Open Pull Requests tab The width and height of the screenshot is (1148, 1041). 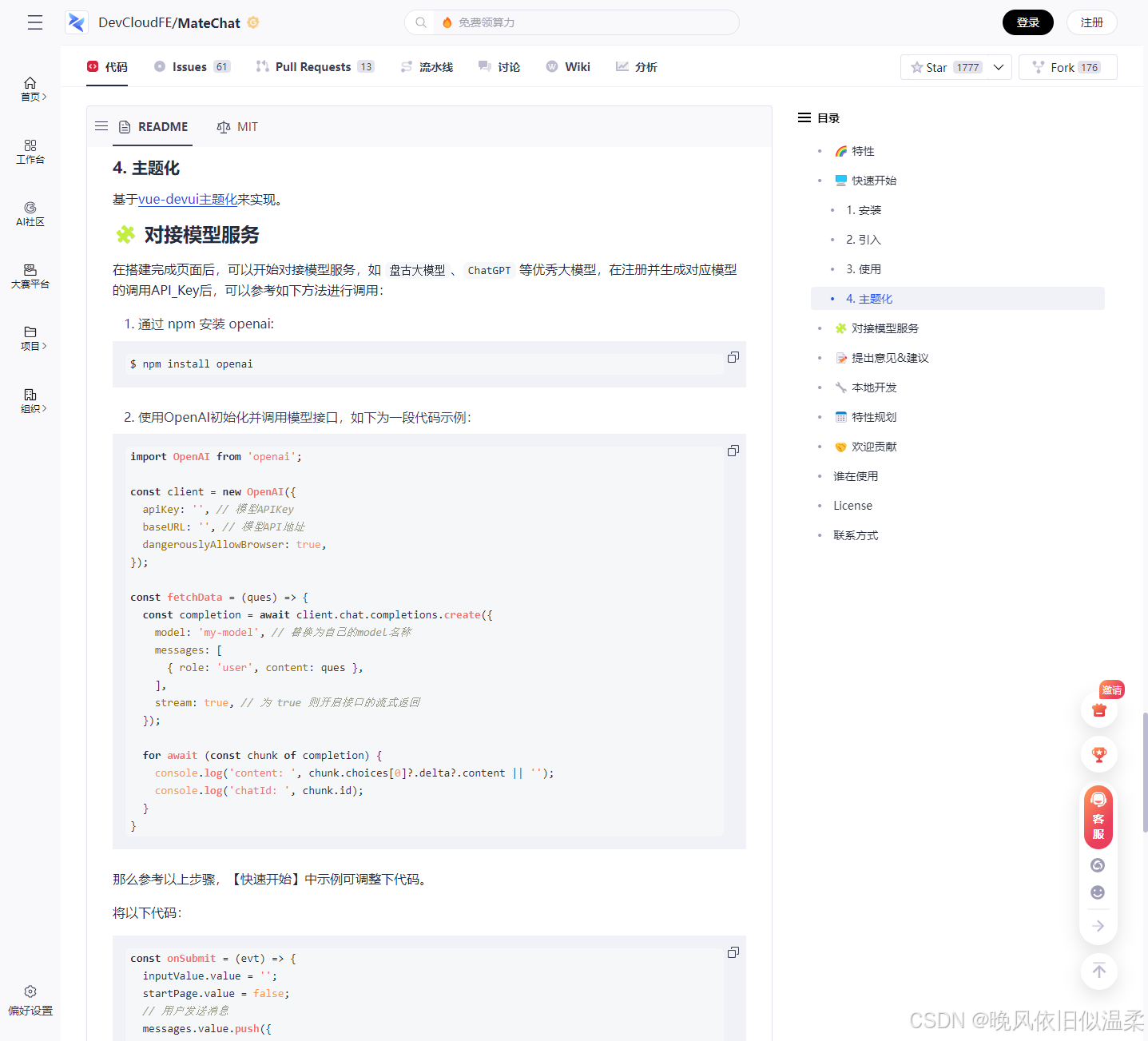pyautogui.click(x=315, y=67)
